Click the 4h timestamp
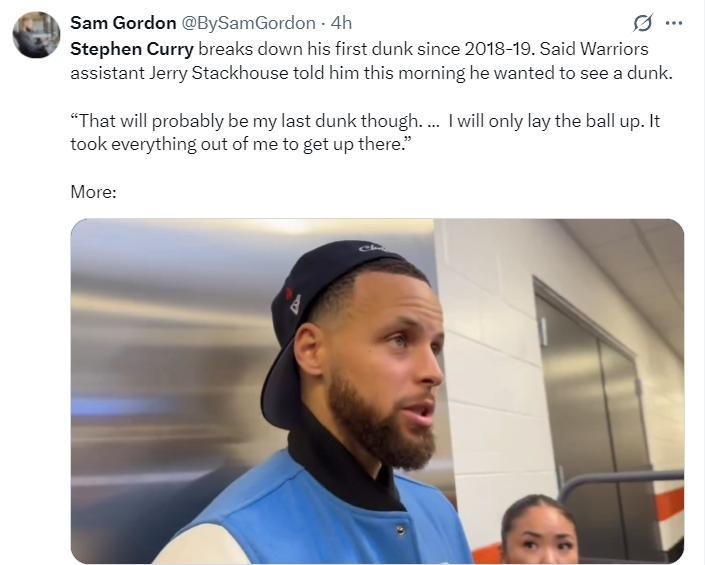Viewport: 705px width, 565px height. coord(341,23)
